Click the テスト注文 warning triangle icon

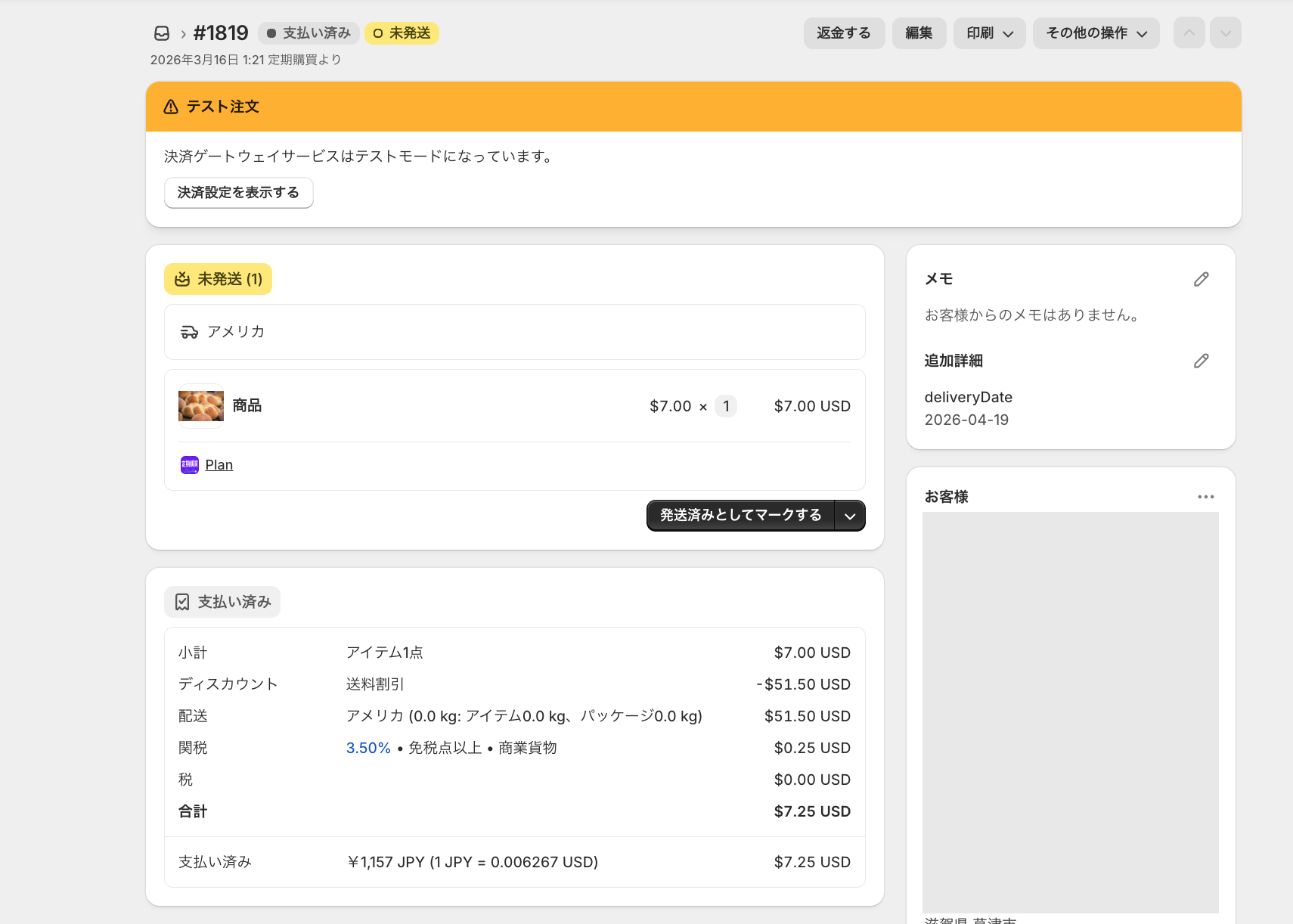[x=172, y=107]
